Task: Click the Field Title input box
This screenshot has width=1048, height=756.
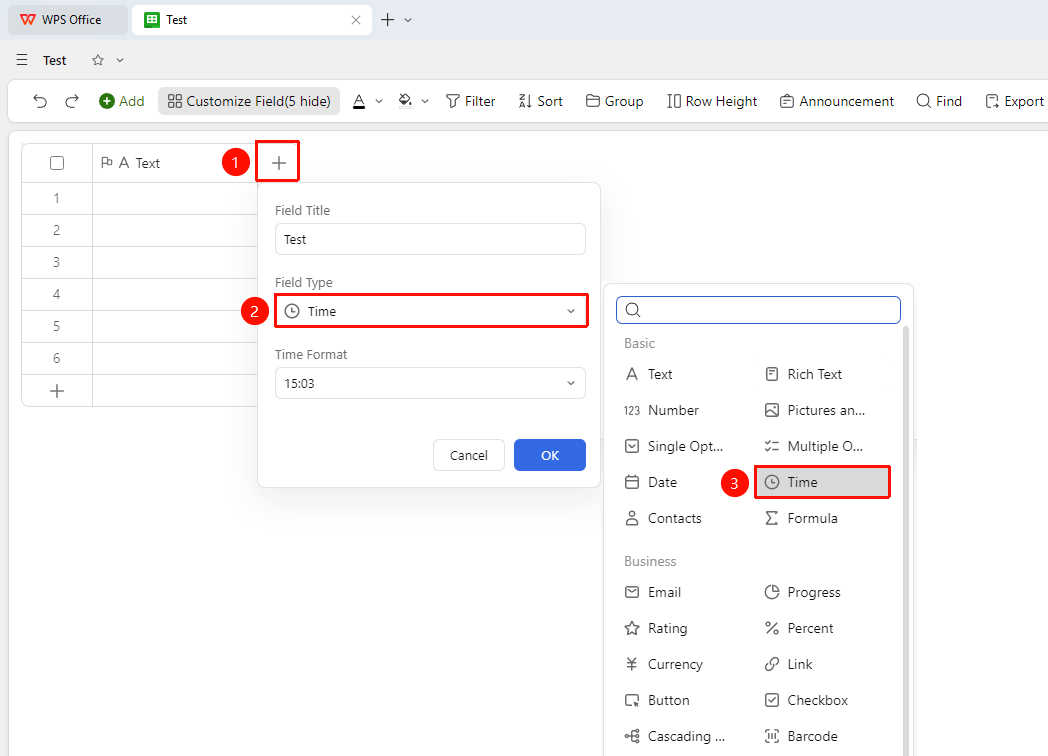Action: (430, 239)
